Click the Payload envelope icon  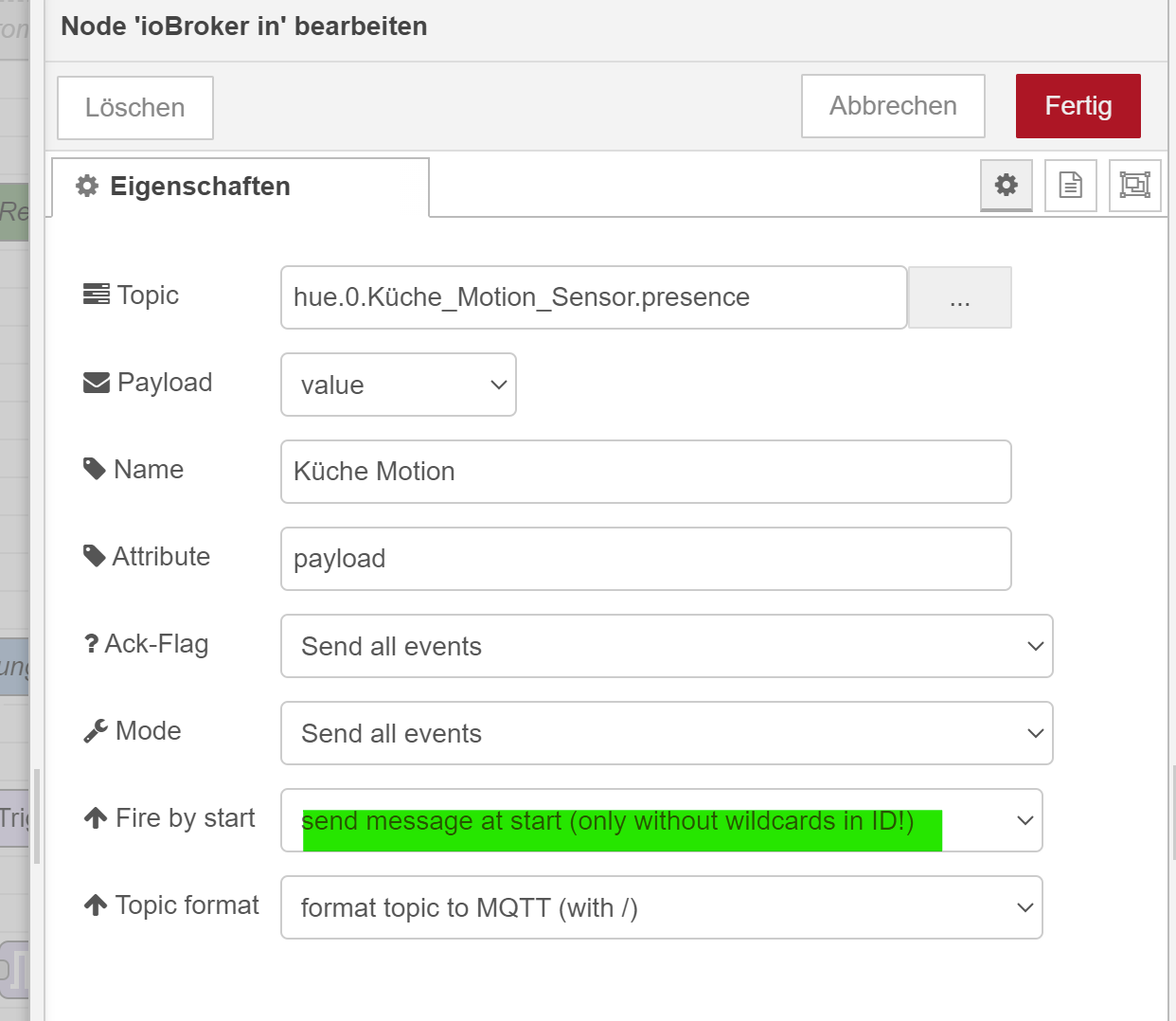tap(96, 383)
